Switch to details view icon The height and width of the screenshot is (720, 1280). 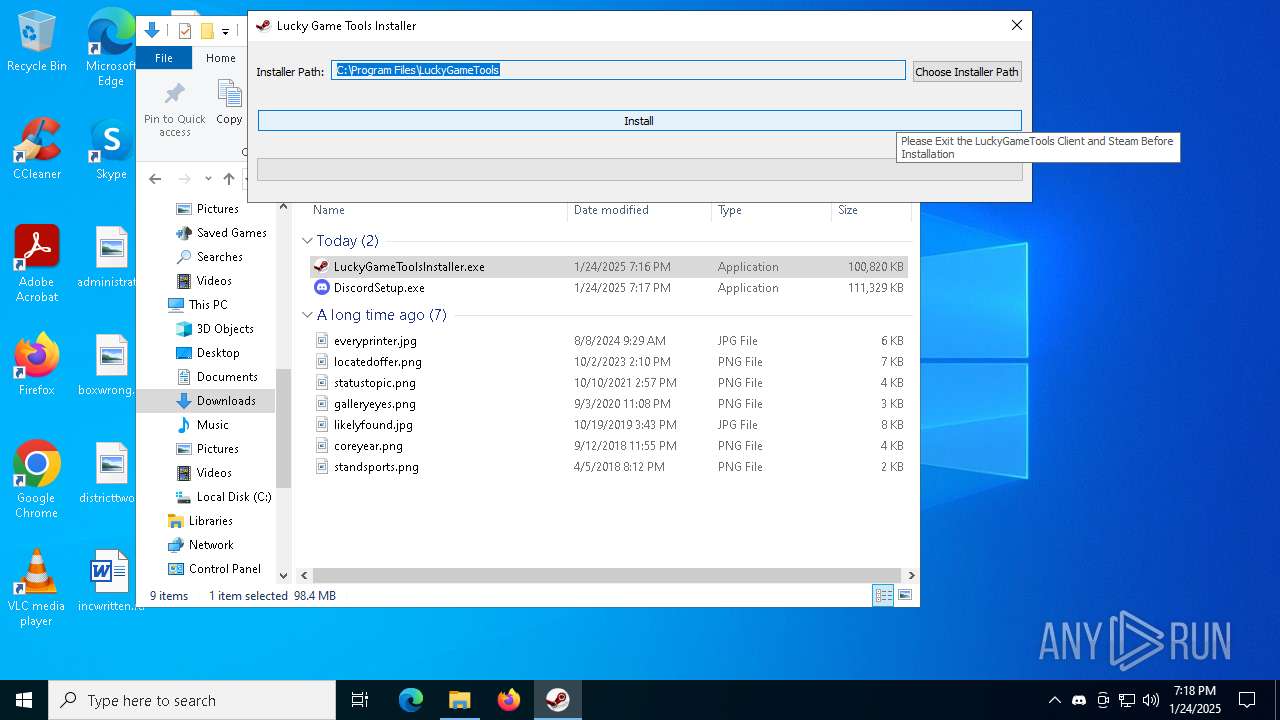coord(883,595)
